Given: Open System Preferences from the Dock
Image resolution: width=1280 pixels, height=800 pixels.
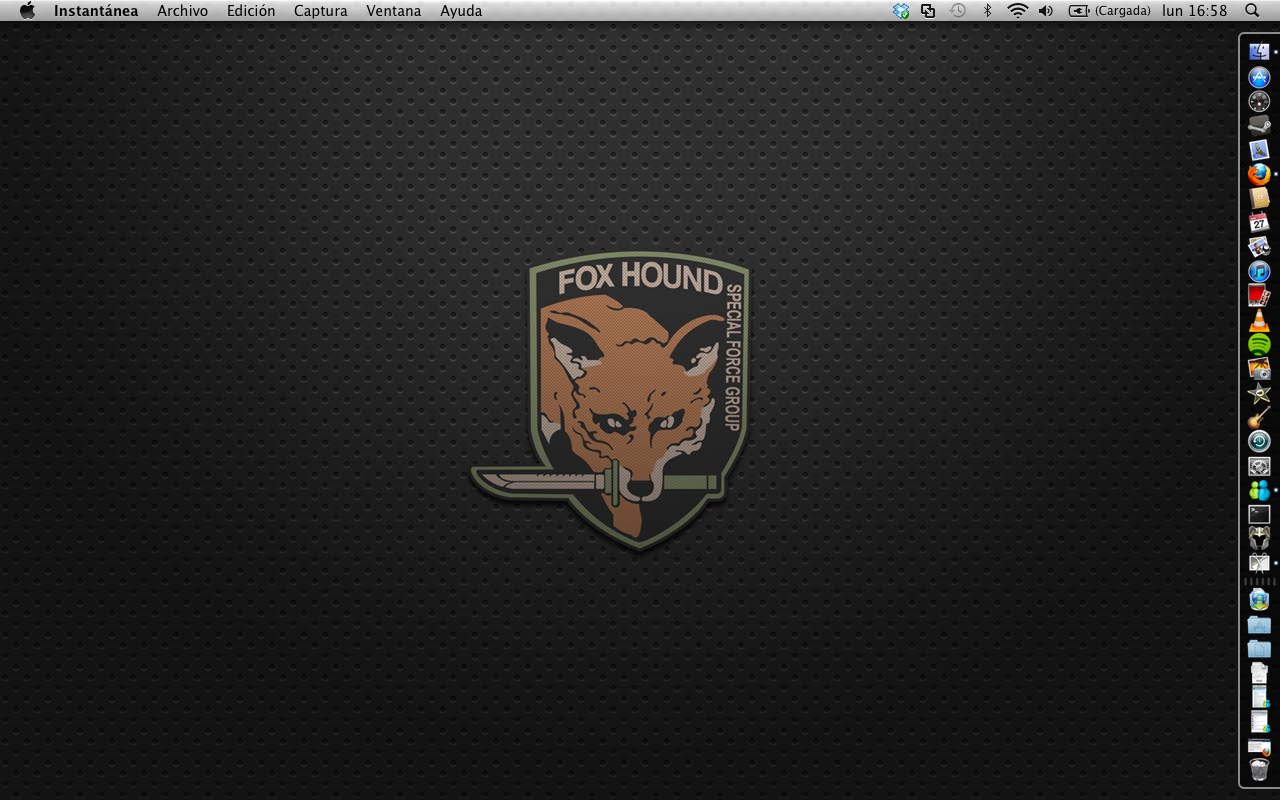Looking at the screenshot, I should [1259, 466].
